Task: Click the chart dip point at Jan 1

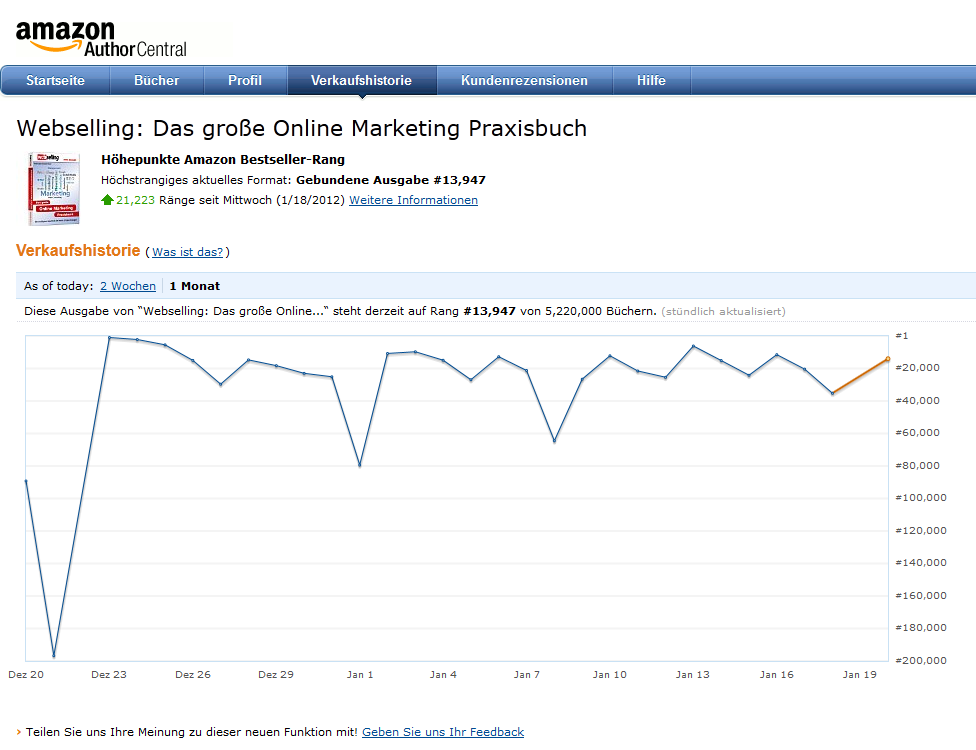Action: 360,465
